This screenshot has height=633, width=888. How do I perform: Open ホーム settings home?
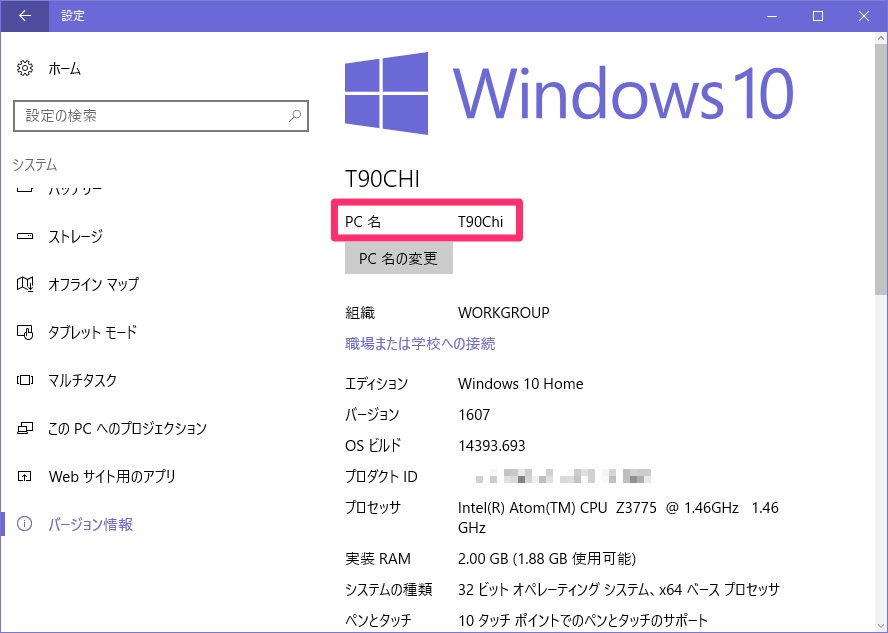[x=64, y=69]
